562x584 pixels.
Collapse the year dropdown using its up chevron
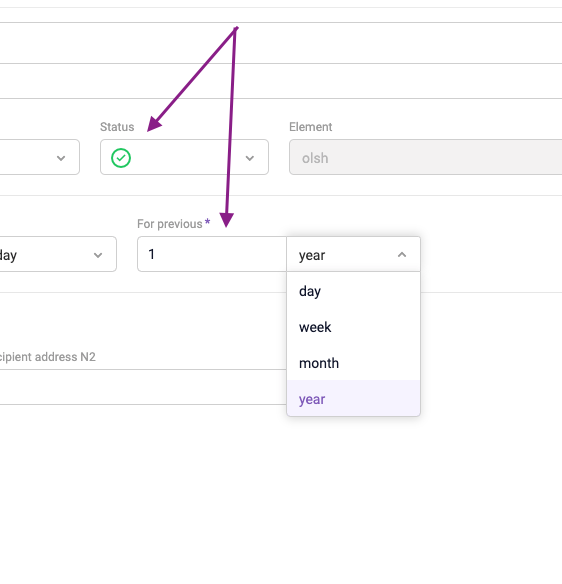point(402,255)
